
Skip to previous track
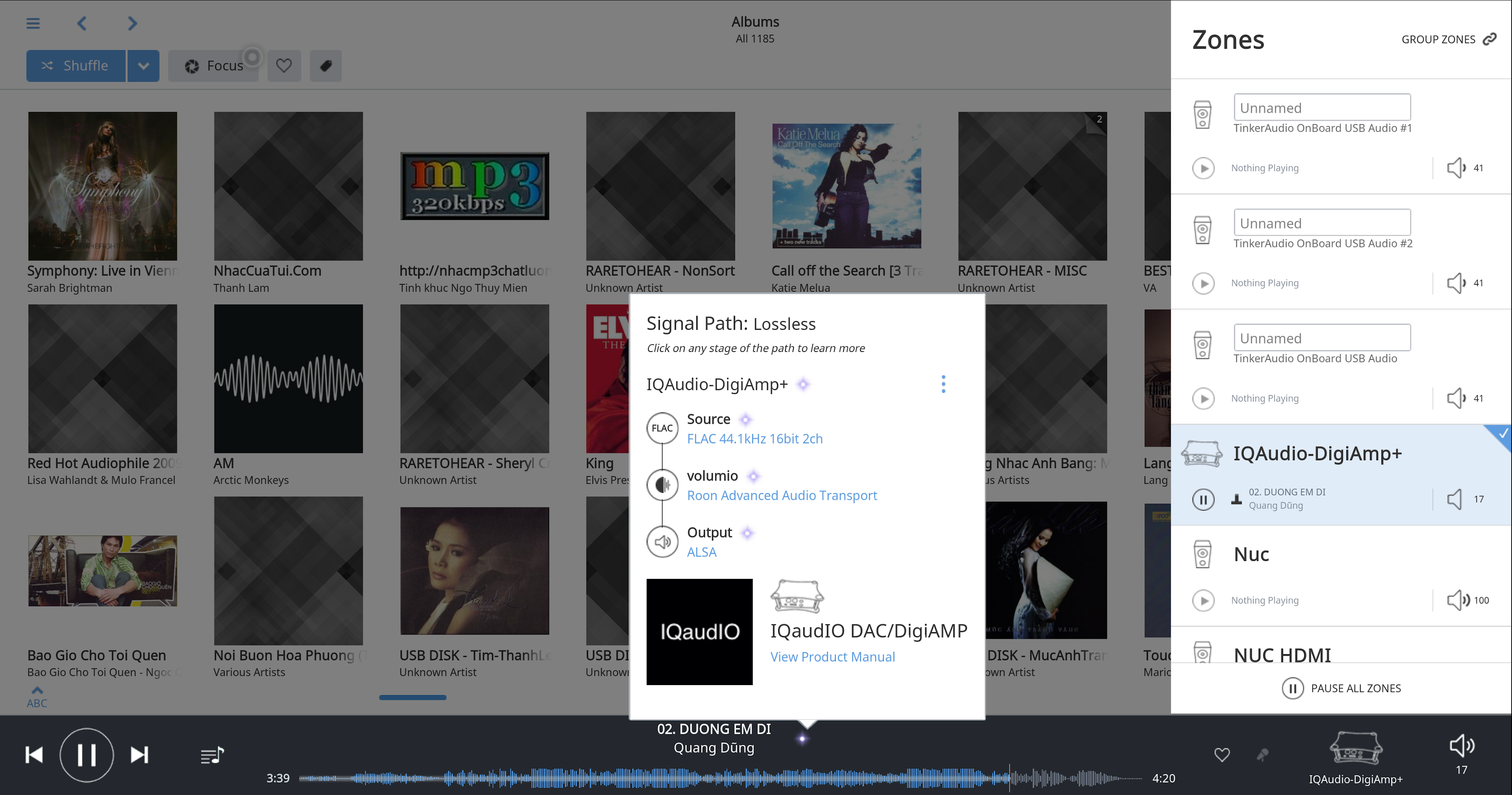[x=34, y=755]
